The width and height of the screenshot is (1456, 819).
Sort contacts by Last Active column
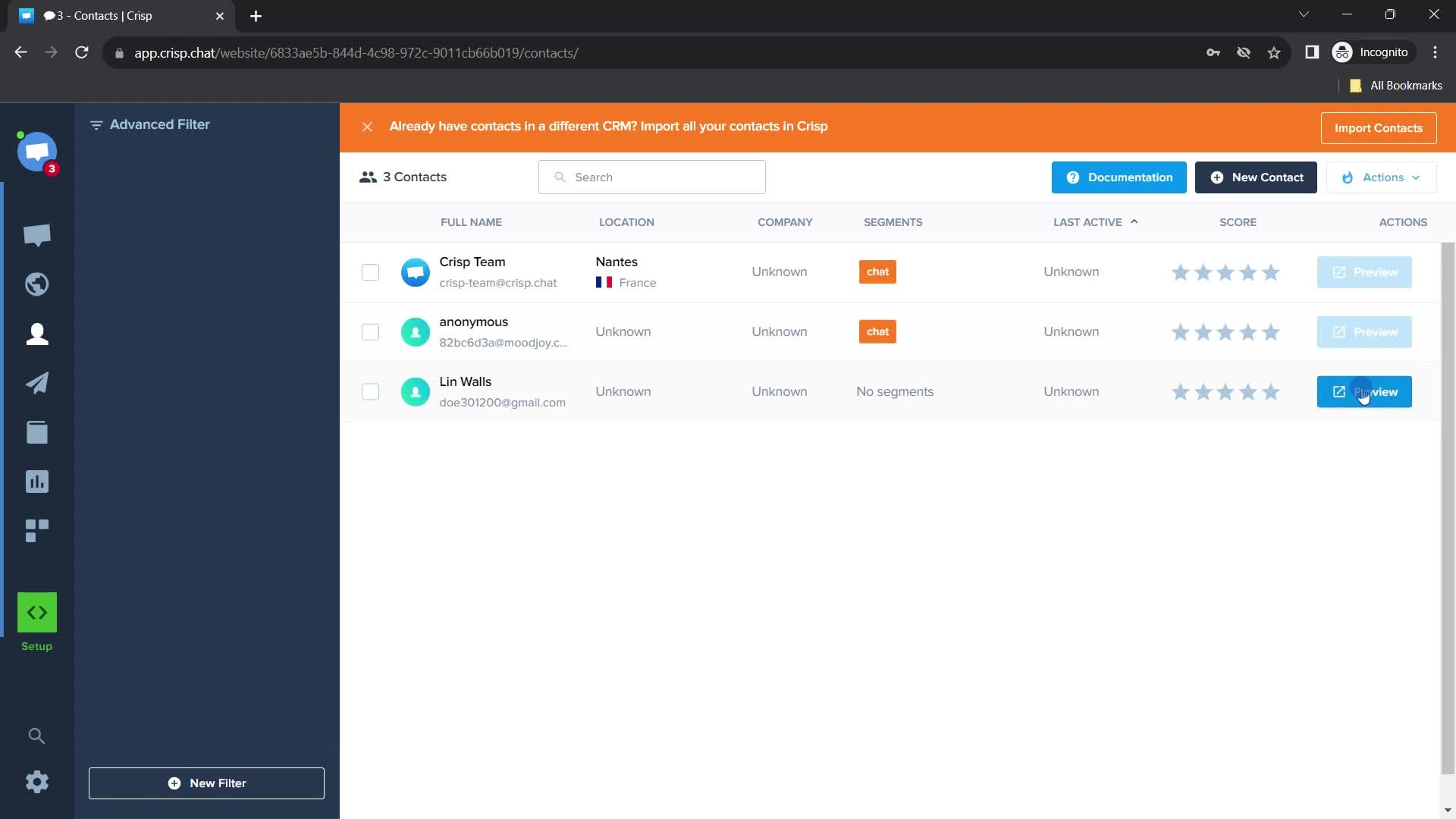(x=1088, y=222)
